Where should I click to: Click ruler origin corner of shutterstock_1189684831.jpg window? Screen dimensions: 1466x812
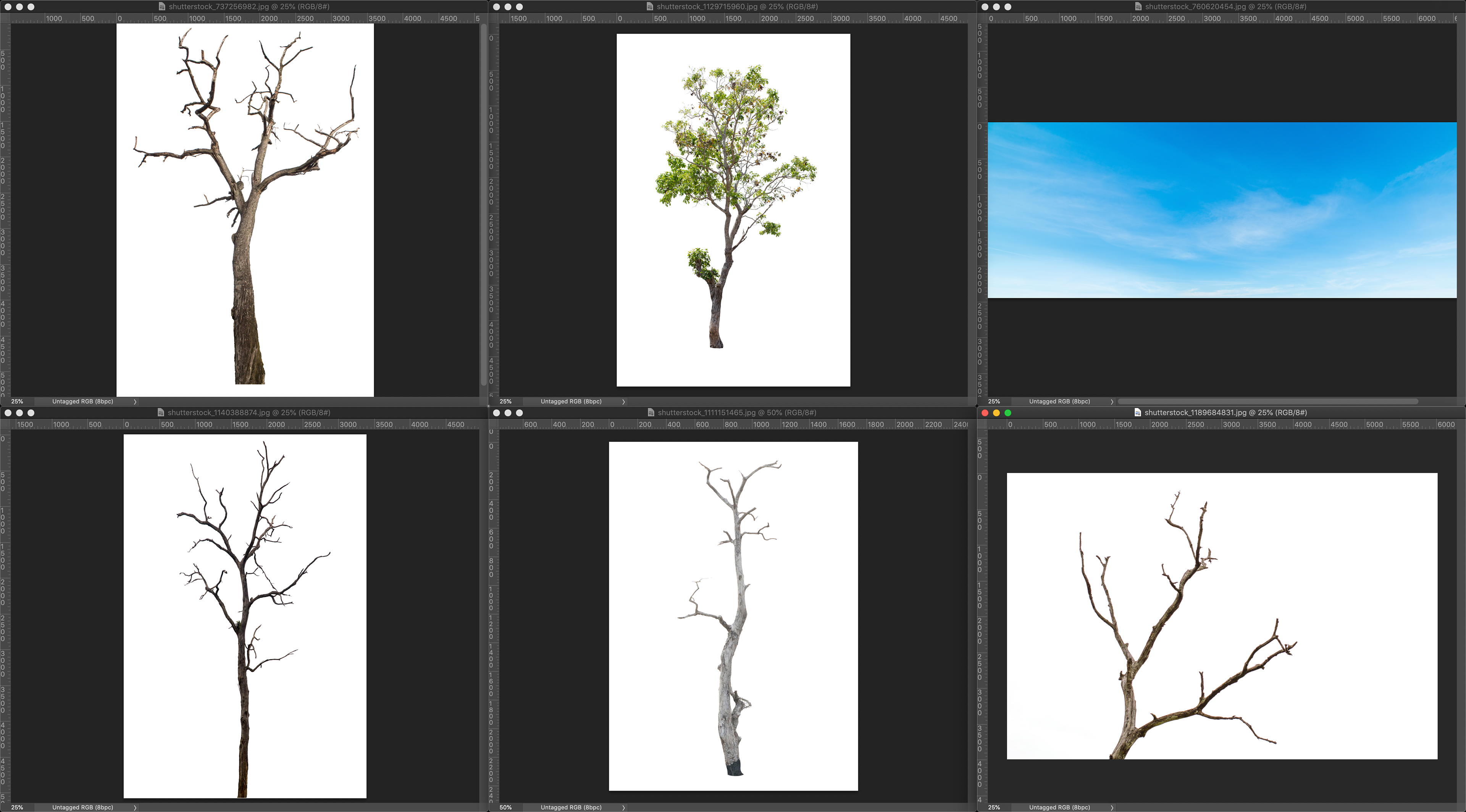[x=982, y=425]
